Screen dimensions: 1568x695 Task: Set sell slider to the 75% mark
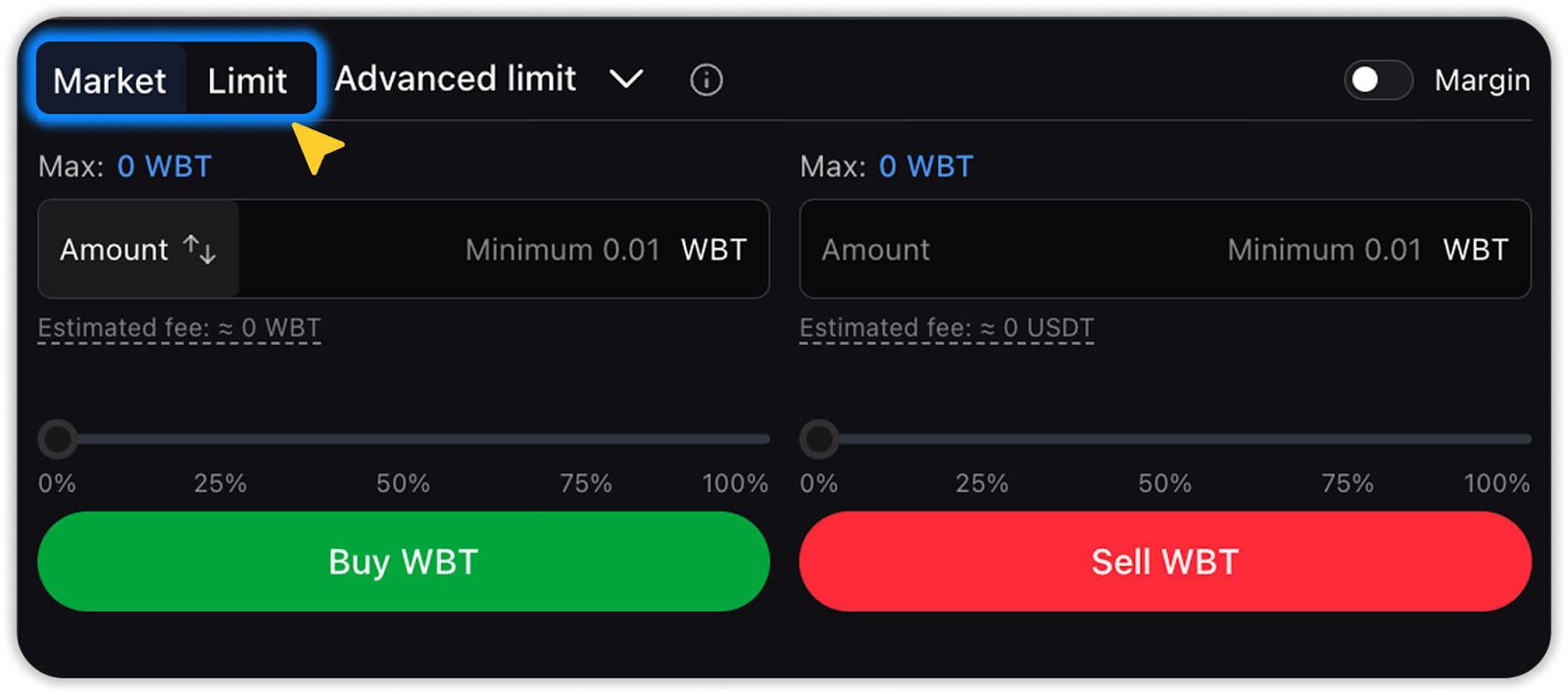[1347, 439]
